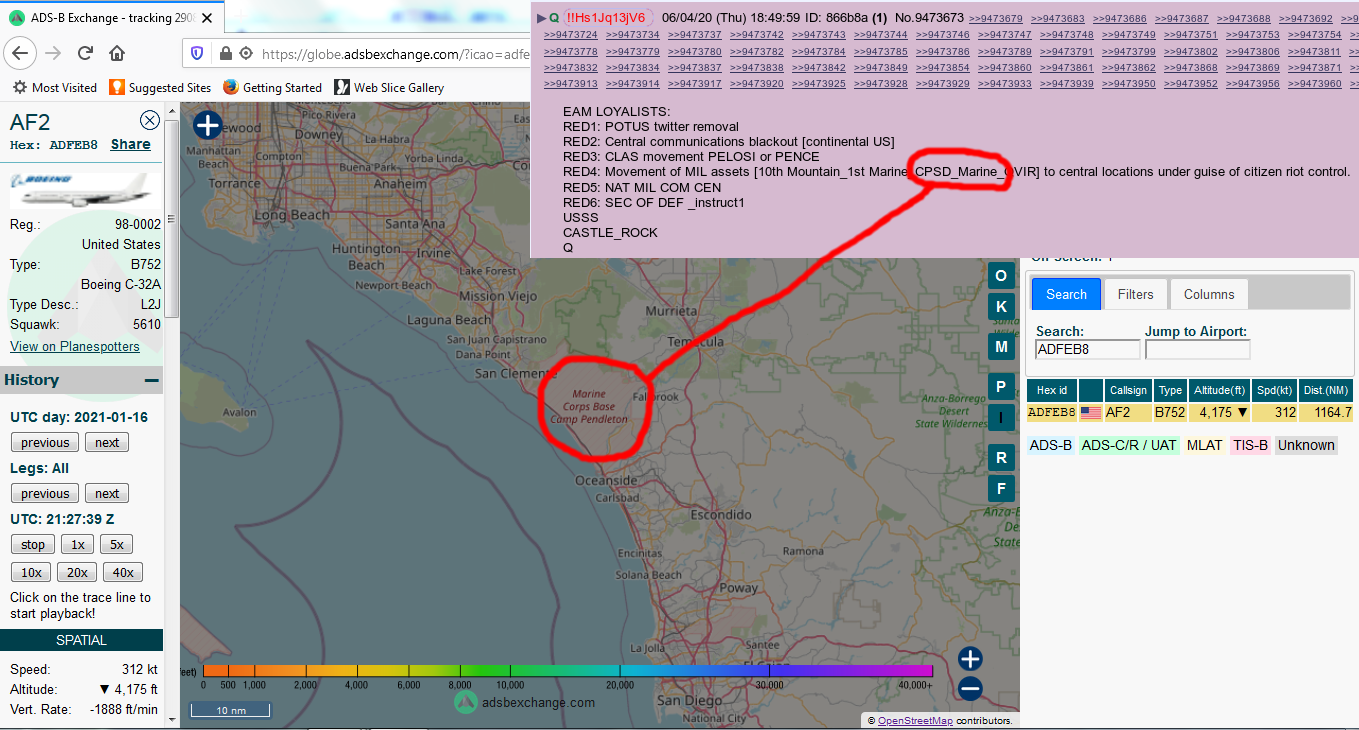The image size is (1359, 730).
Task: Set playback speed to 5x
Action: click(x=116, y=544)
